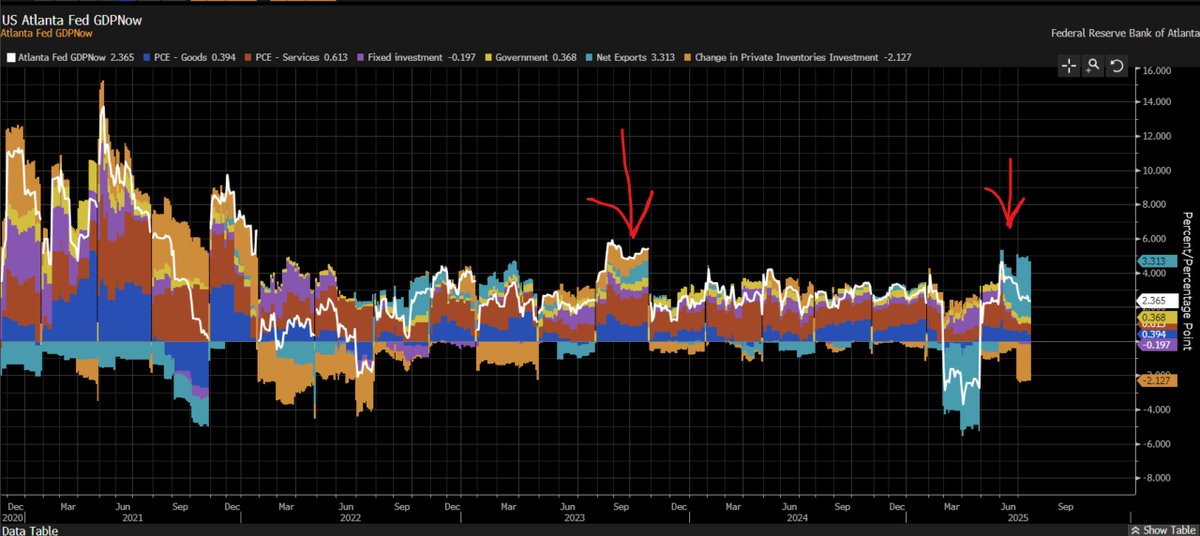The height and width of the screenshot is (536, 1200).
Task: Click the -4.000 y-axis tick label
Action: tap(1158, 409)
